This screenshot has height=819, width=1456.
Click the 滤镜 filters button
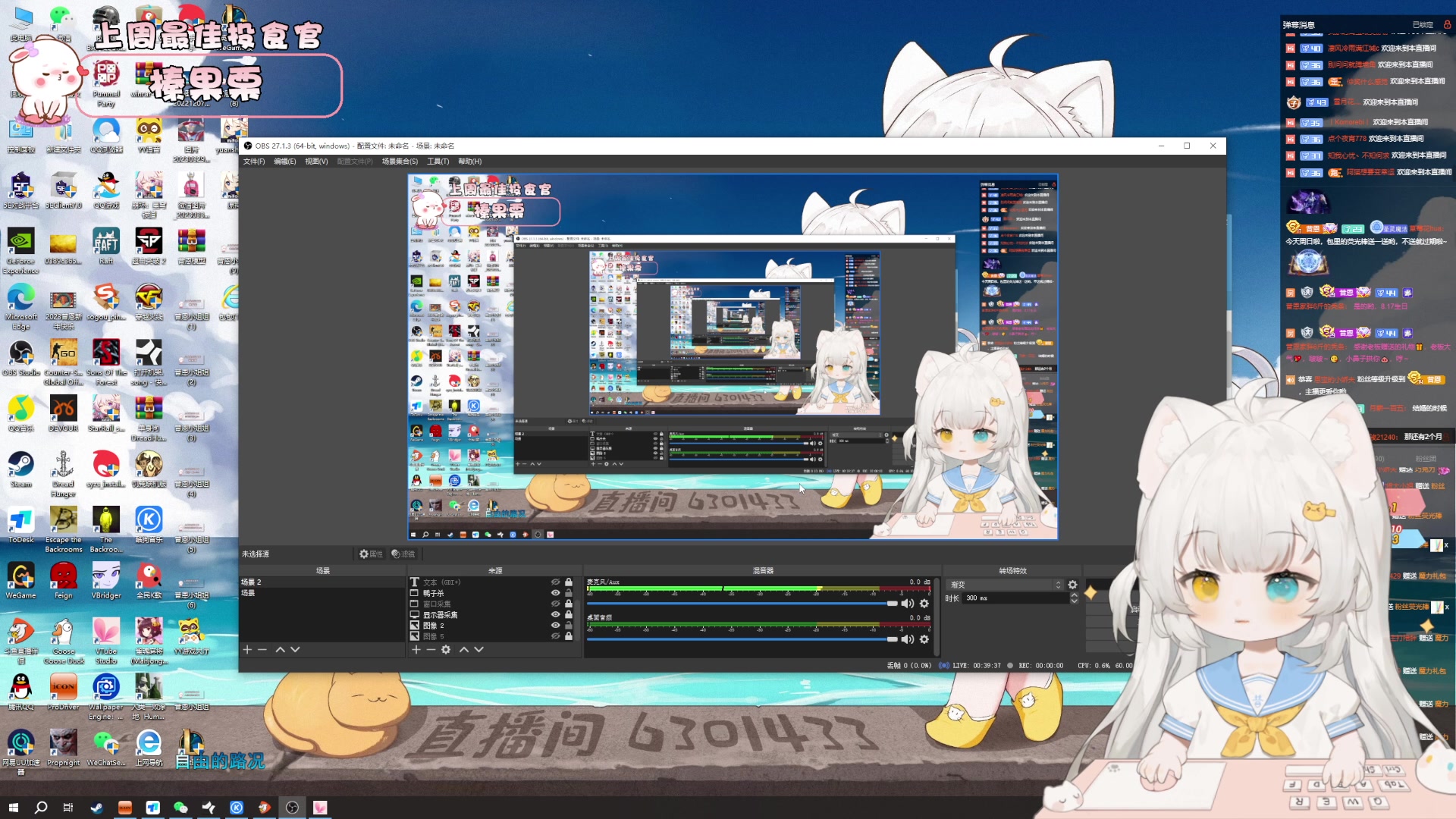tap(403, 554)
